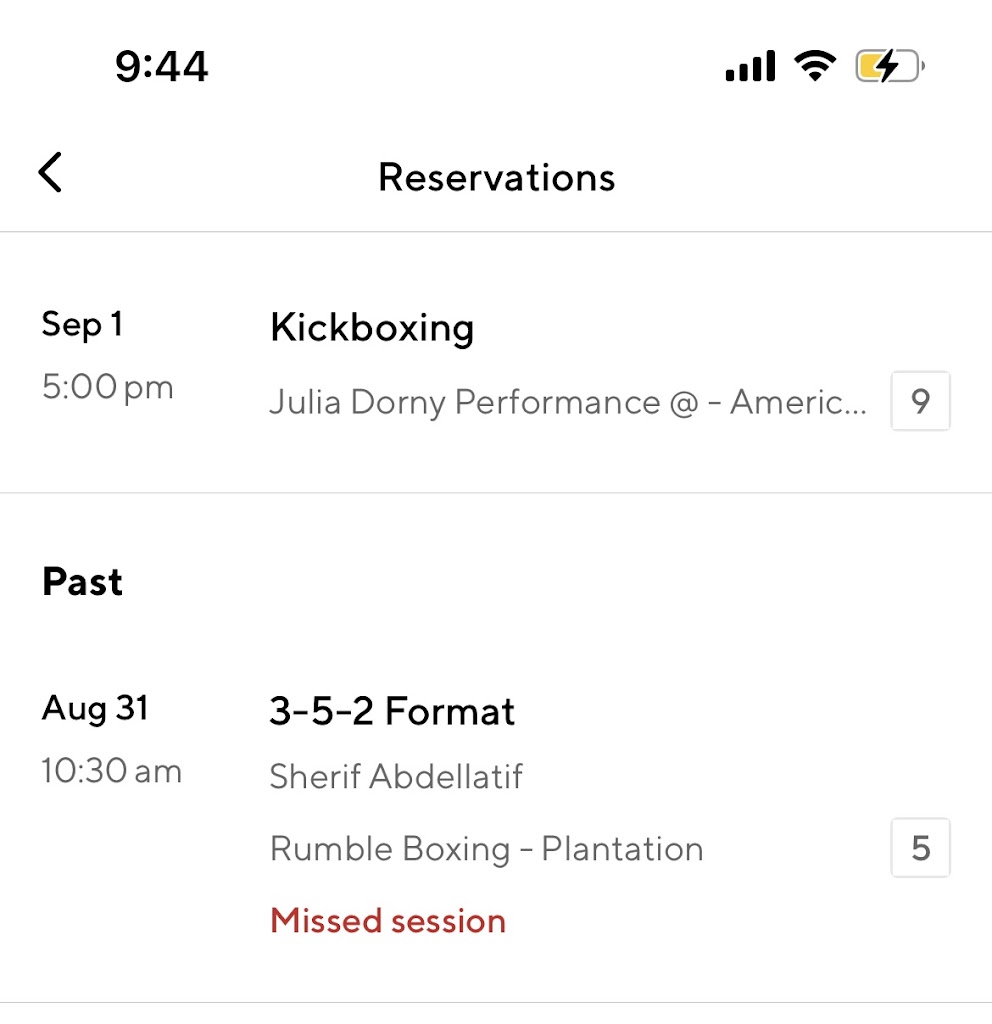Tap the spot number 9 badge
This screenshot has height=1024, width=992.
(920, 402)
